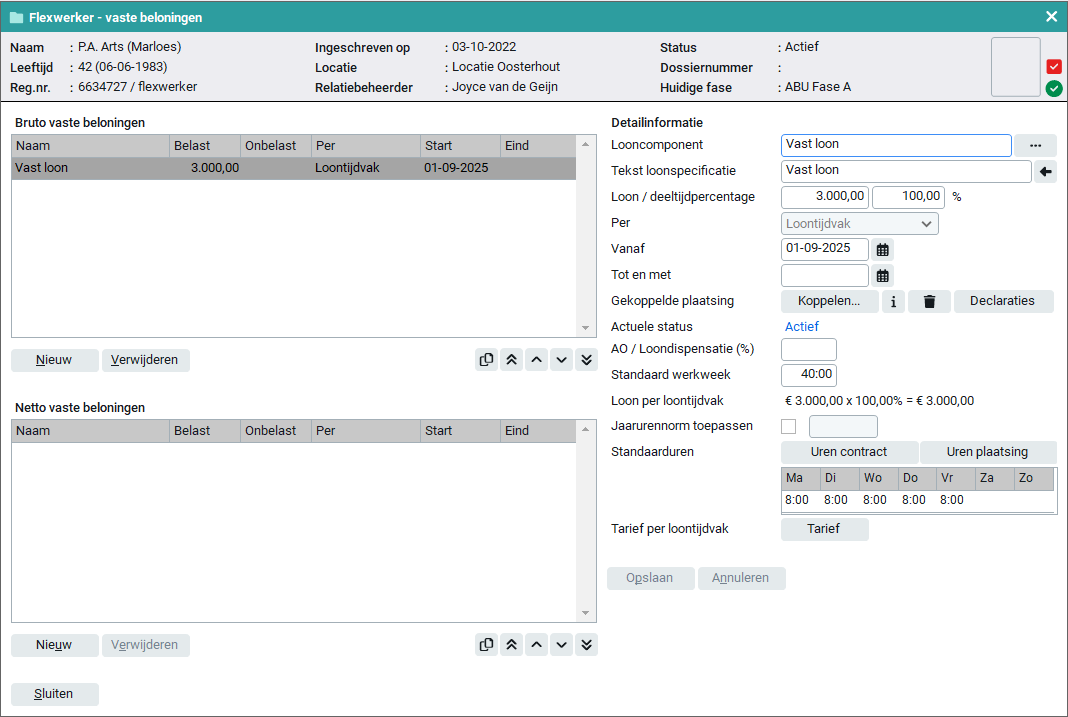Click the info icon next to Koppelen

(x=893, y=301)
